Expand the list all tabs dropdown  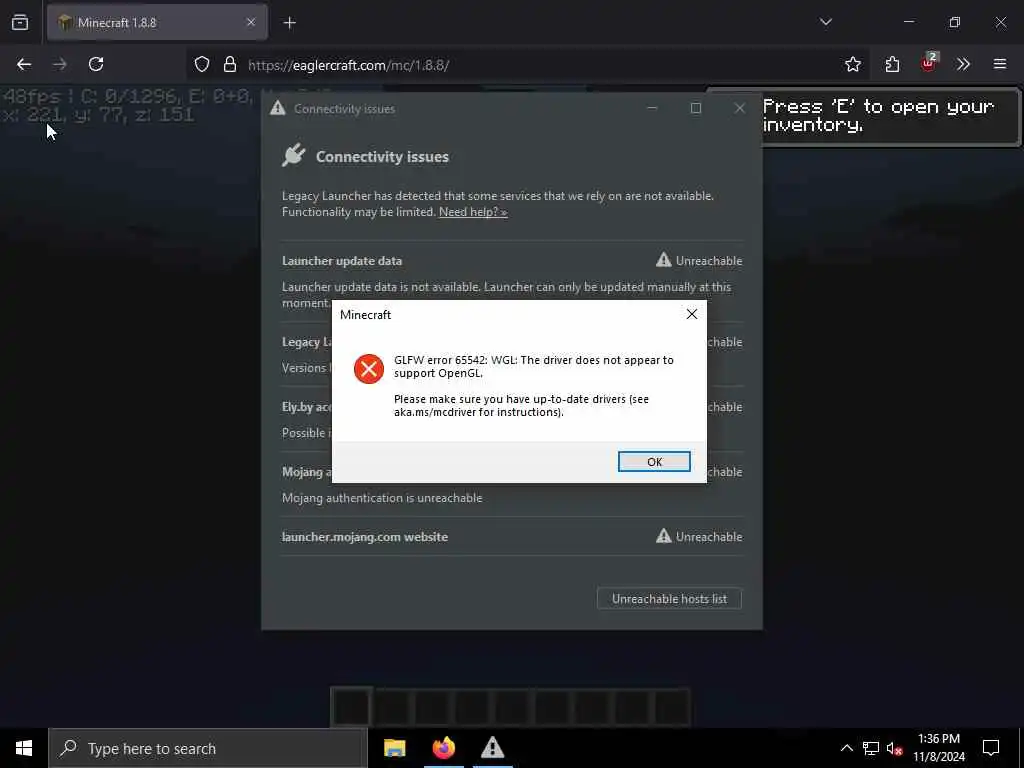click(825, 22)
